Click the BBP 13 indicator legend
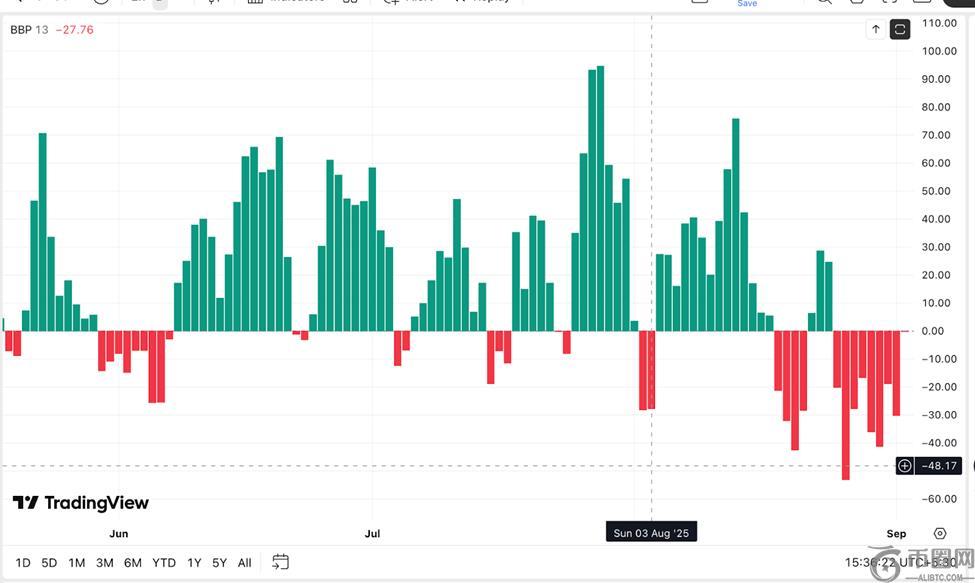The image size is (975, 583). (29, 30)
